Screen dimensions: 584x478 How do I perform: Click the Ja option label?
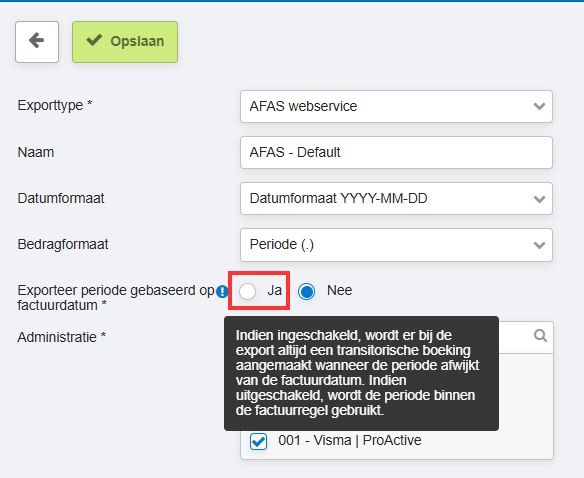coord(274,291)
